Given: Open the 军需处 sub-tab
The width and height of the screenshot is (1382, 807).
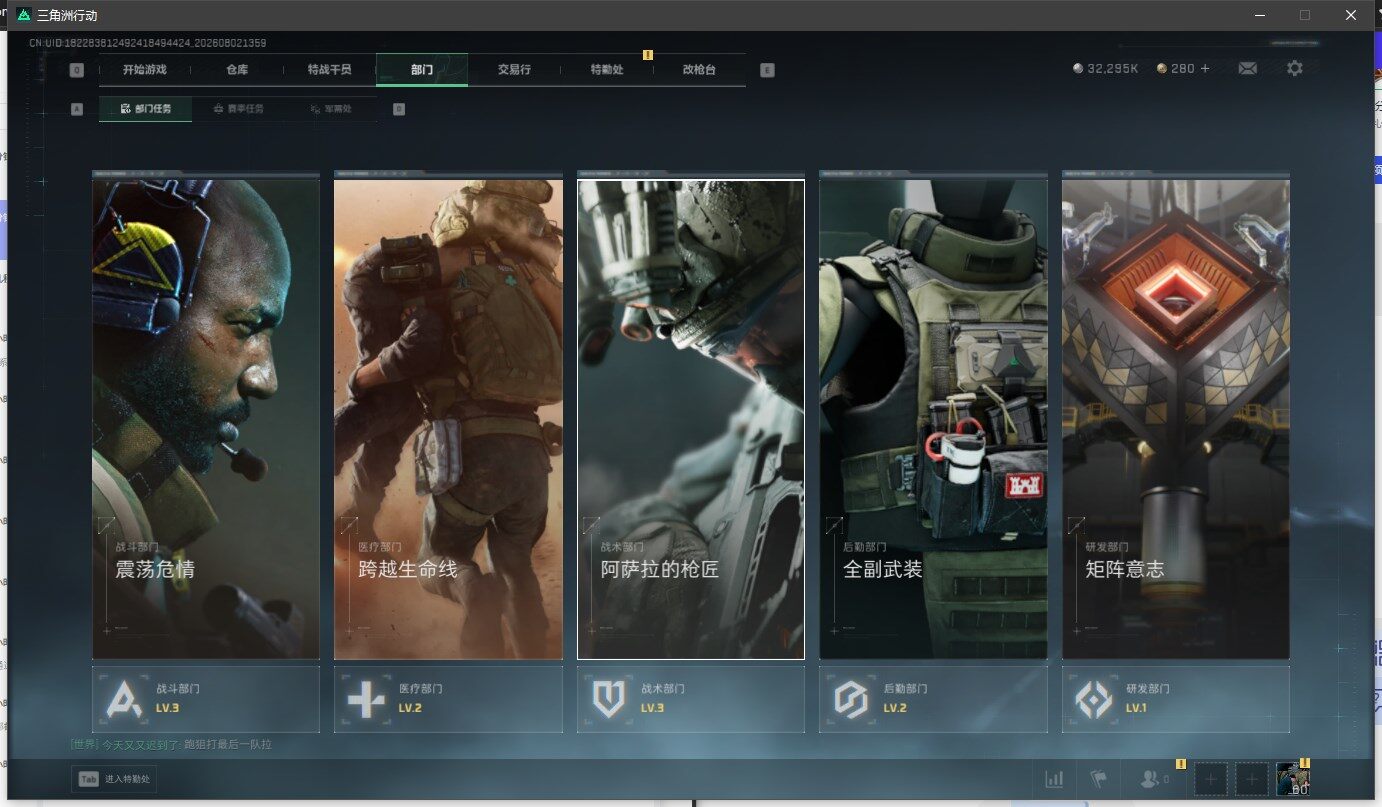Looking at the screenshot, I should click(x=331, y=109).
